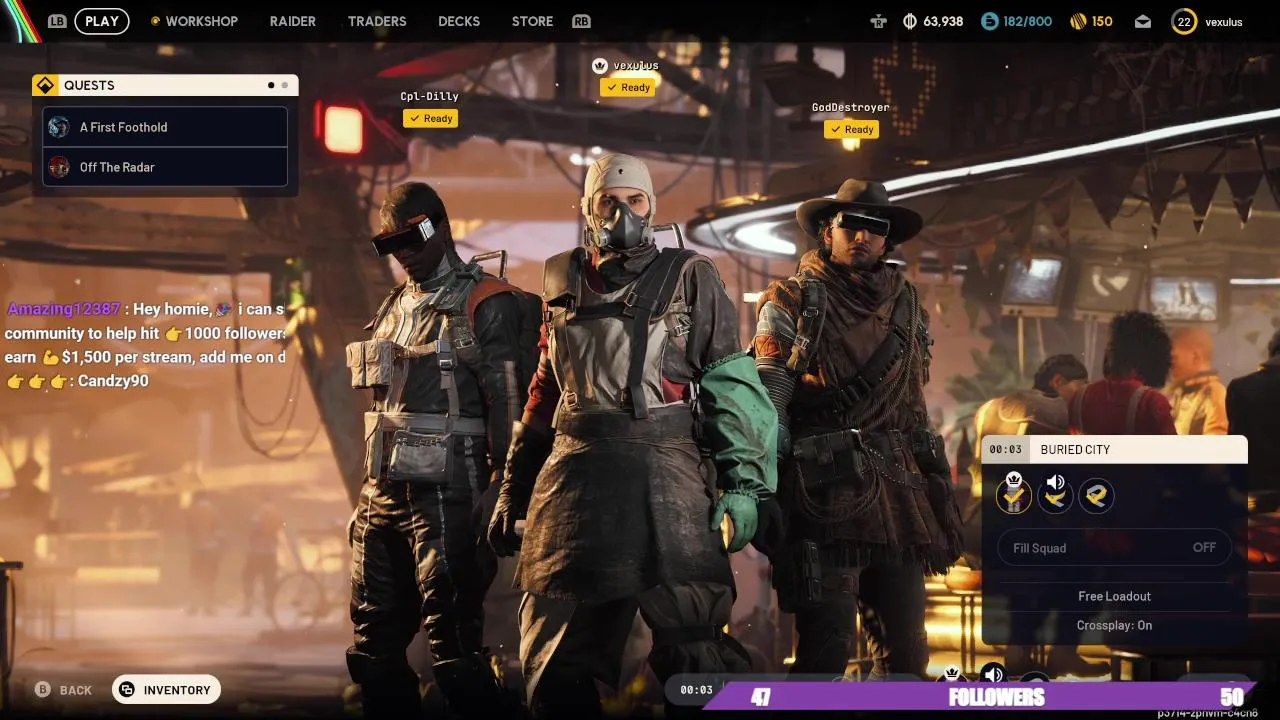1280x720 pixels.
Task: Click GodDestroyer's Ready badge
Action: point(851,129)
